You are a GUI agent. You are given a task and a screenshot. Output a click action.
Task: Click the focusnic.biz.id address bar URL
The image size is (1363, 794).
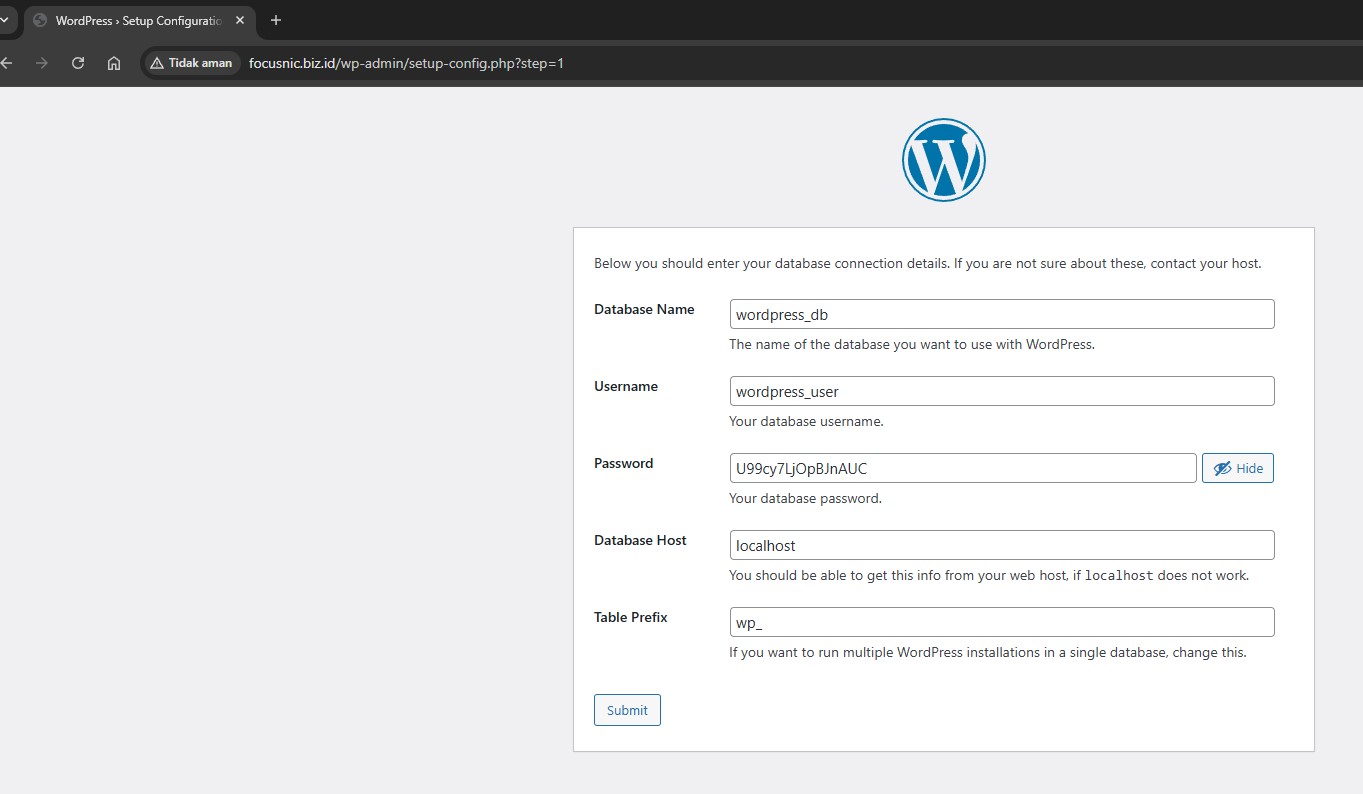(406, 63)
